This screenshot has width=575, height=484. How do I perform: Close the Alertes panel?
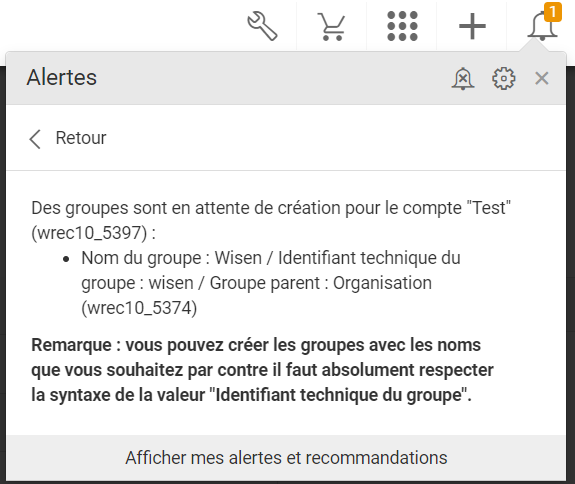542,78
